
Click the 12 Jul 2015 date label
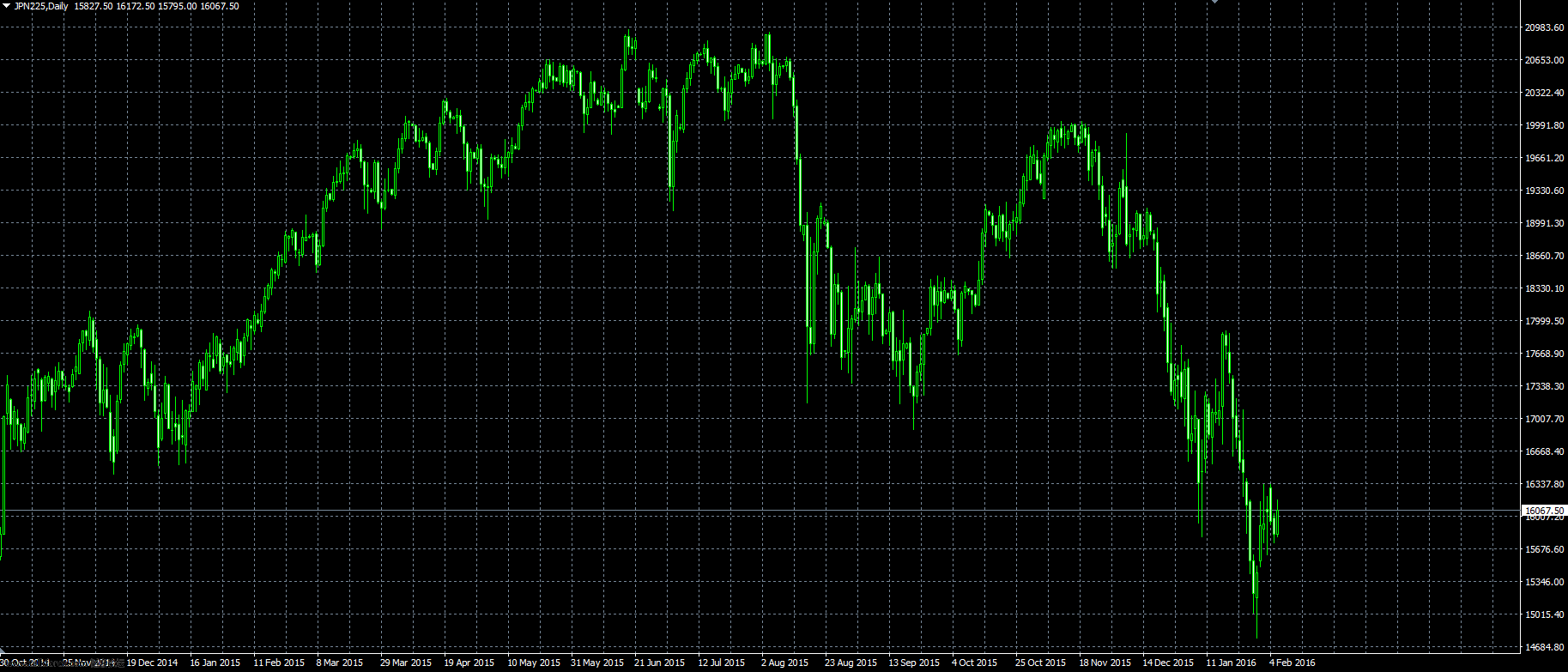[721, 663]
